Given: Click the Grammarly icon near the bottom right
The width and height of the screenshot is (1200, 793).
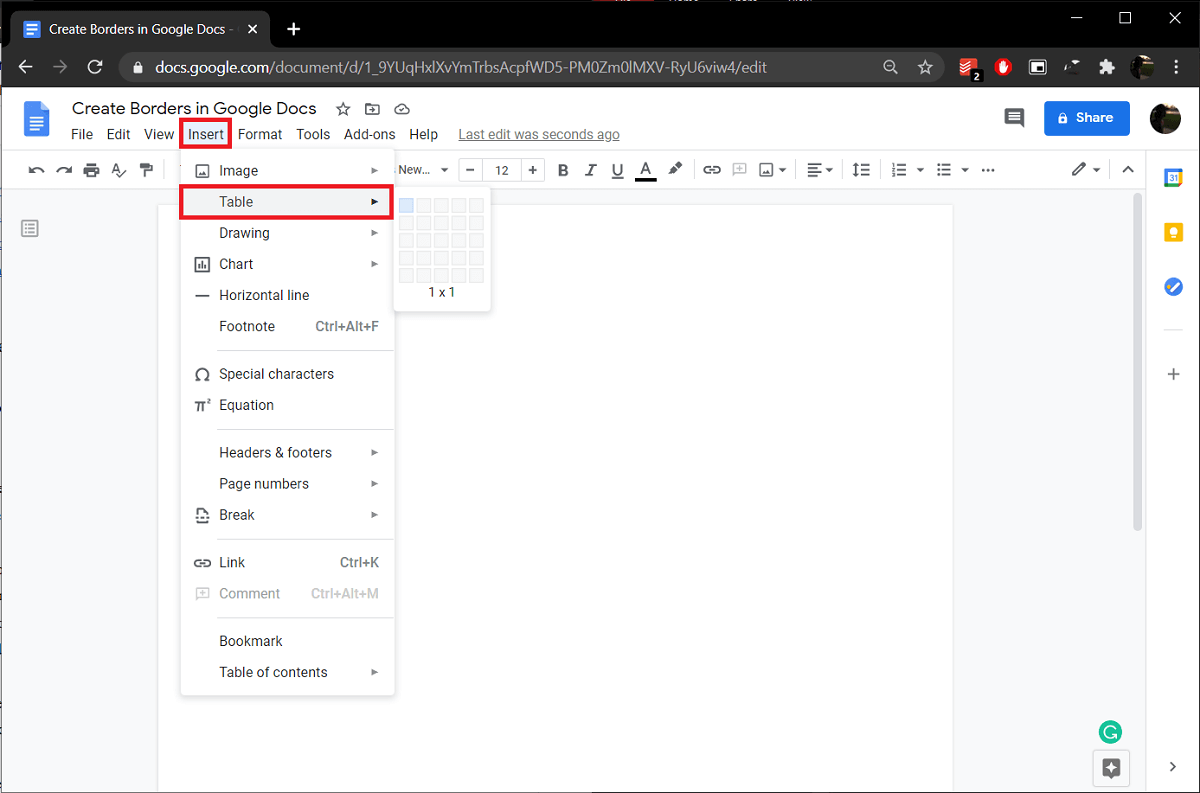Looking at the screenshot, I should (x=1110, y=732).
